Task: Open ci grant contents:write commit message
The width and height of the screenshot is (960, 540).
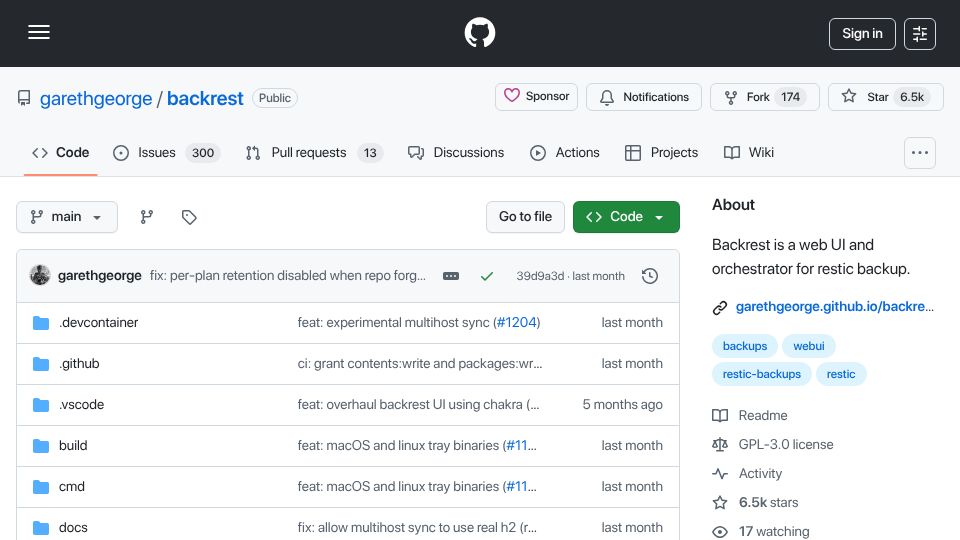Action: click(x=420, y=364)
